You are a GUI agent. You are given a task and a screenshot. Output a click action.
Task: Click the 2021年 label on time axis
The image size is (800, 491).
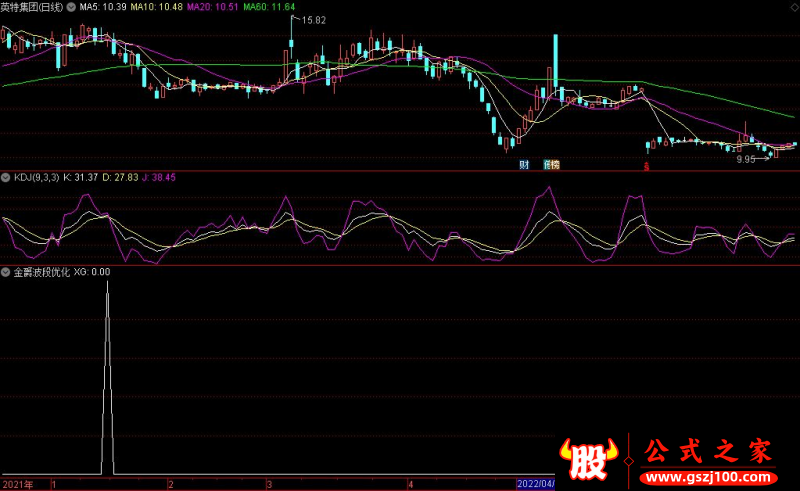[x=18, y=484]
